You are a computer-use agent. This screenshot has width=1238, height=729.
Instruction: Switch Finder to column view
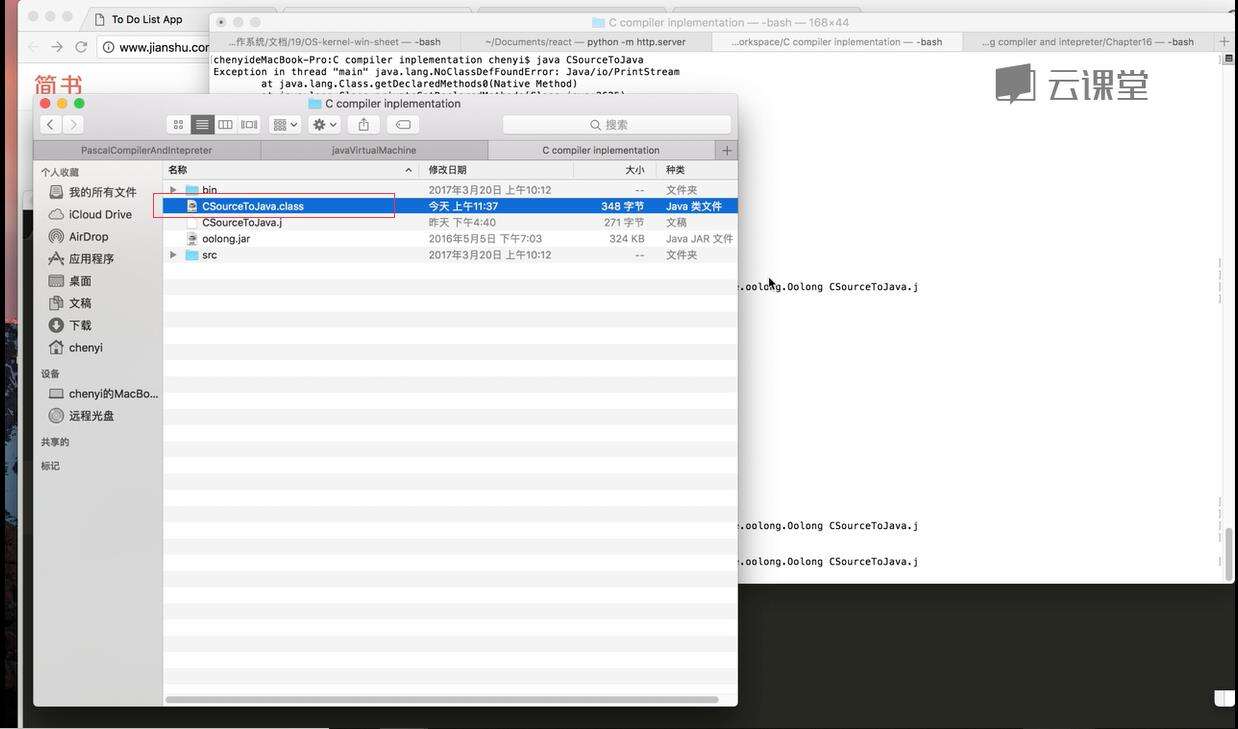coord(226,125)
